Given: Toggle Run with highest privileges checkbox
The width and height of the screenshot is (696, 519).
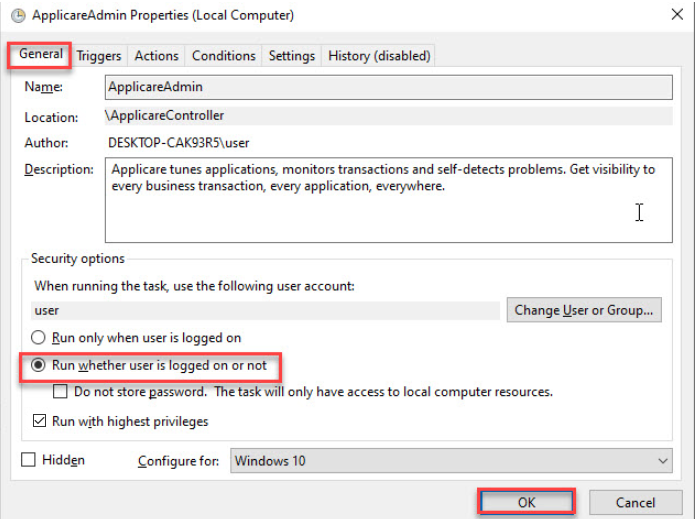Looking at the screenshot, I should click(39, 421).
